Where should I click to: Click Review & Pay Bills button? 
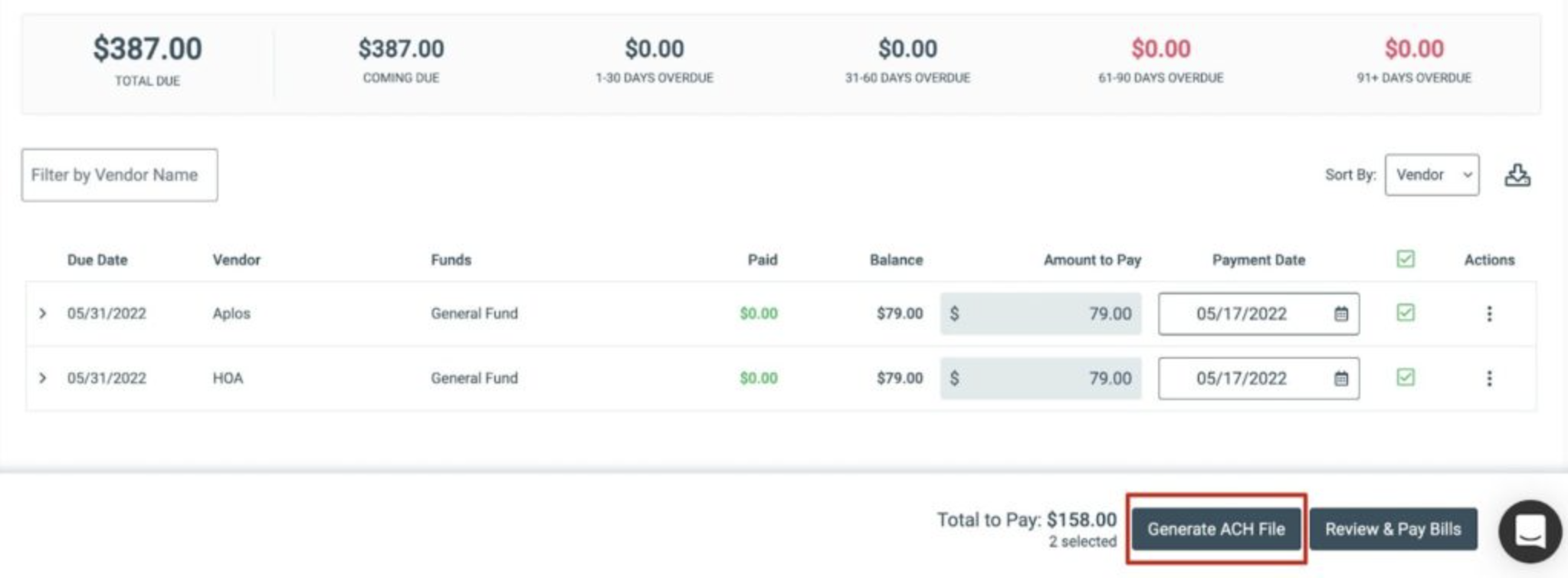pyautogui.click(x=1393, y=529)
